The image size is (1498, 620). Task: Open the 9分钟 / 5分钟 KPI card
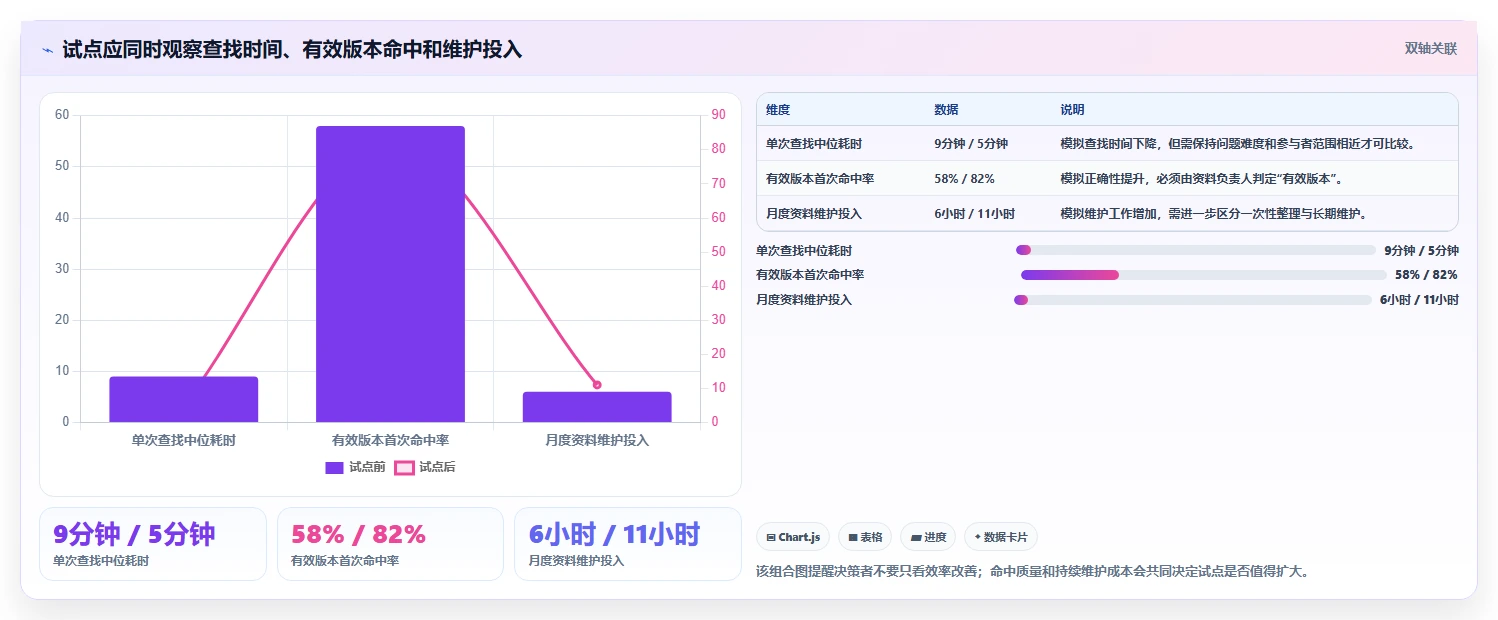(153, 544)
